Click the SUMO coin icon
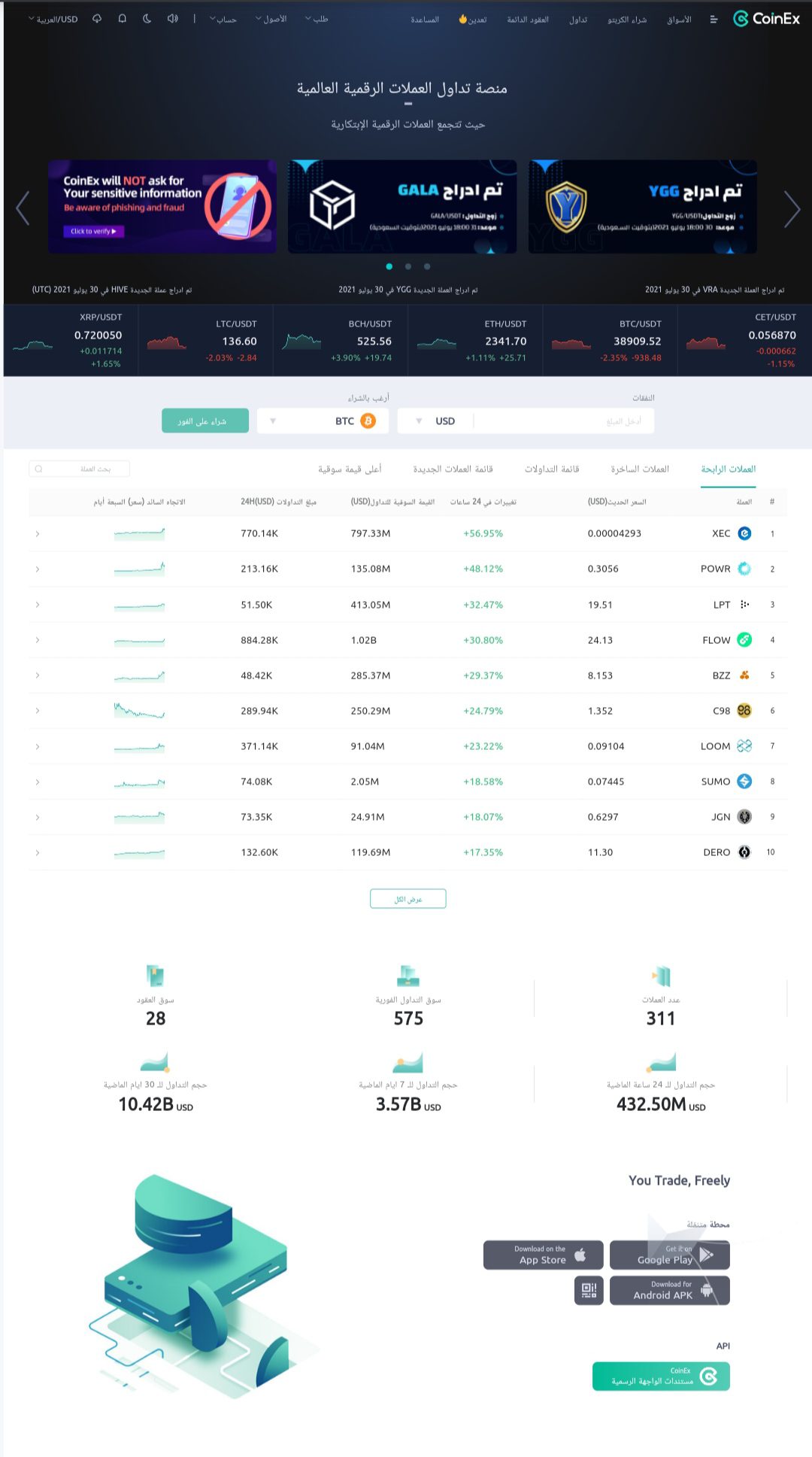This screenshot has width=812, height=1457. pyautogui.click(x=744, y=782)
